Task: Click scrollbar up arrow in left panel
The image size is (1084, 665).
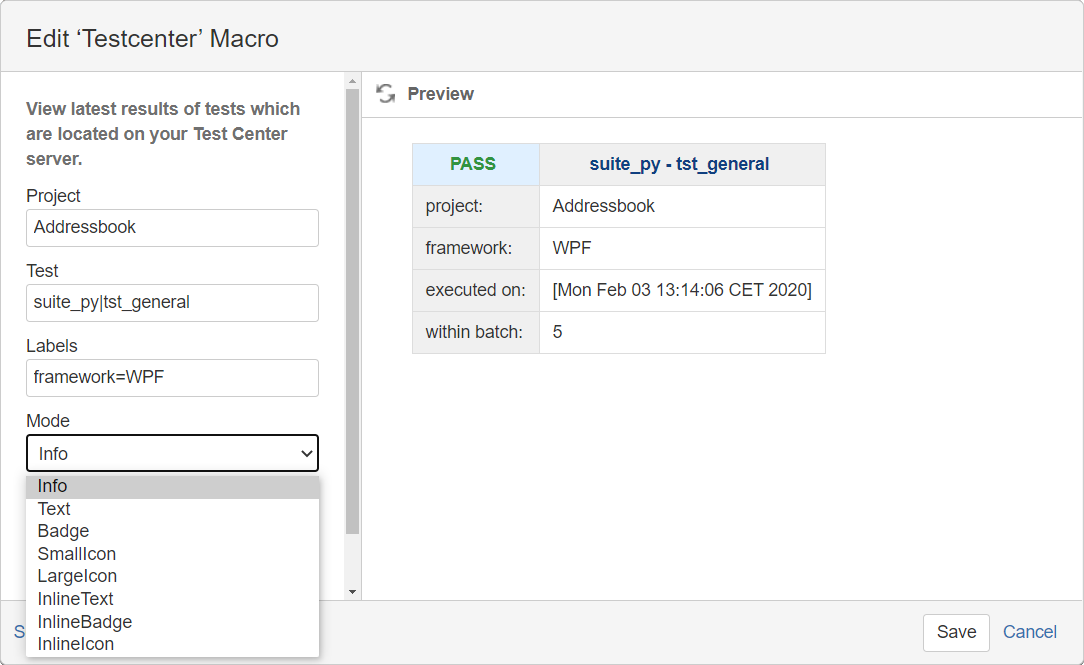Action: 352,79
